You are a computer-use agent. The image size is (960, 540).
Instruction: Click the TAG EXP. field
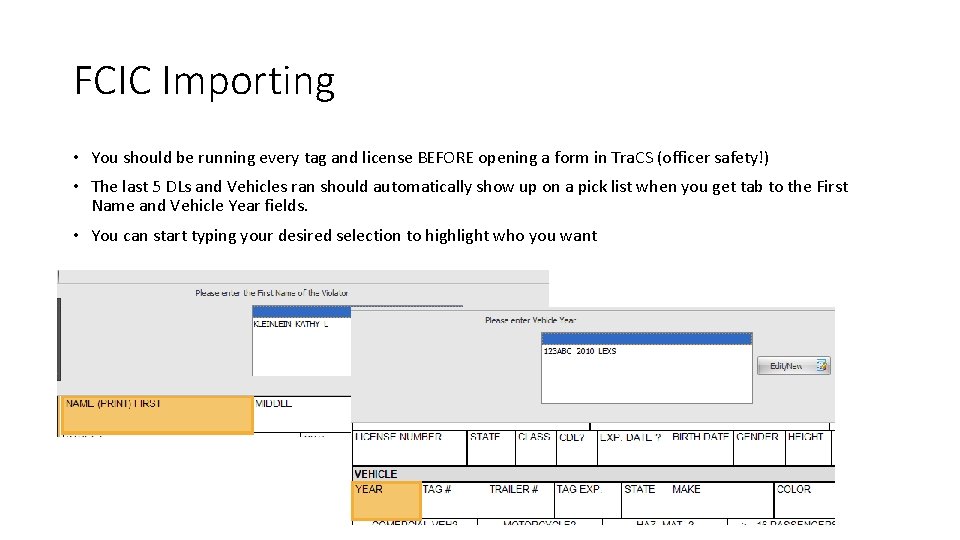coord(588,500)
